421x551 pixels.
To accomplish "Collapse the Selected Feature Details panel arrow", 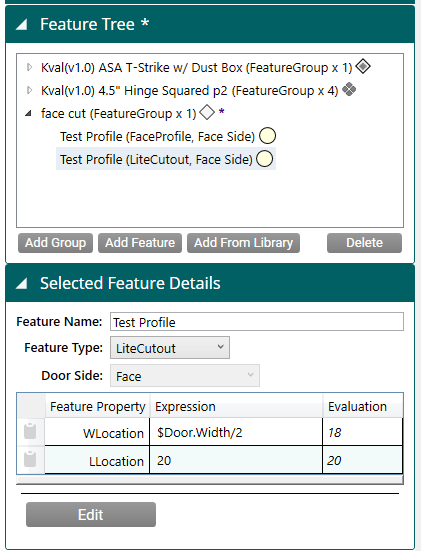I will tap(22, 283).
